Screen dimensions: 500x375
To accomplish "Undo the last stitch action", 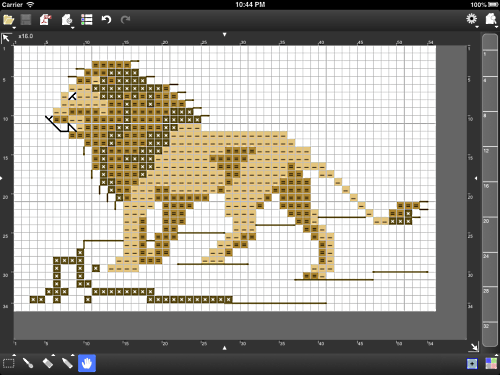I will 106,20.
